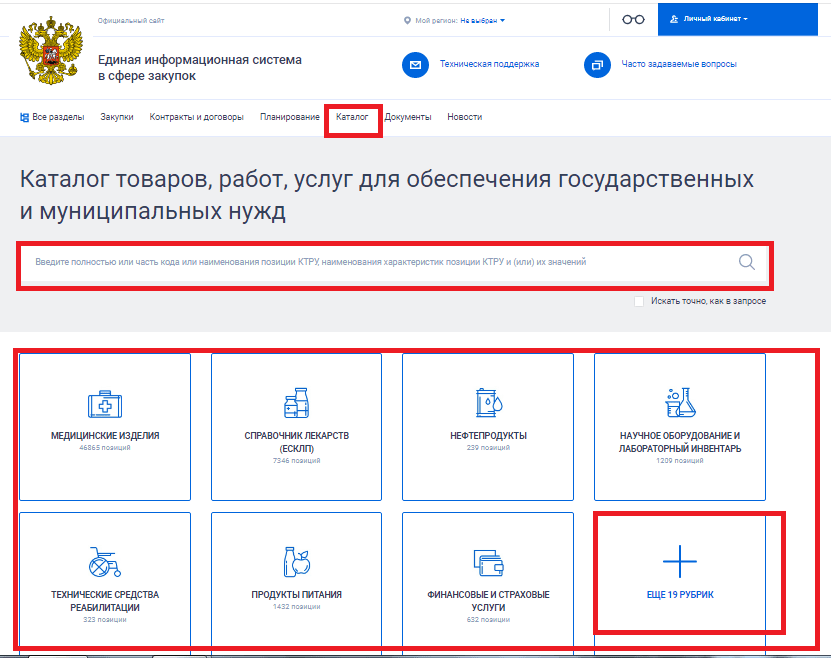
Task: Click the first aid kit medical icon
Action: [105, 404]
